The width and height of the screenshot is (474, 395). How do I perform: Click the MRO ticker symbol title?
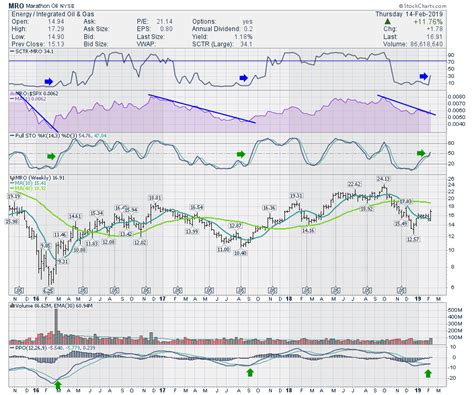point(16,6)
